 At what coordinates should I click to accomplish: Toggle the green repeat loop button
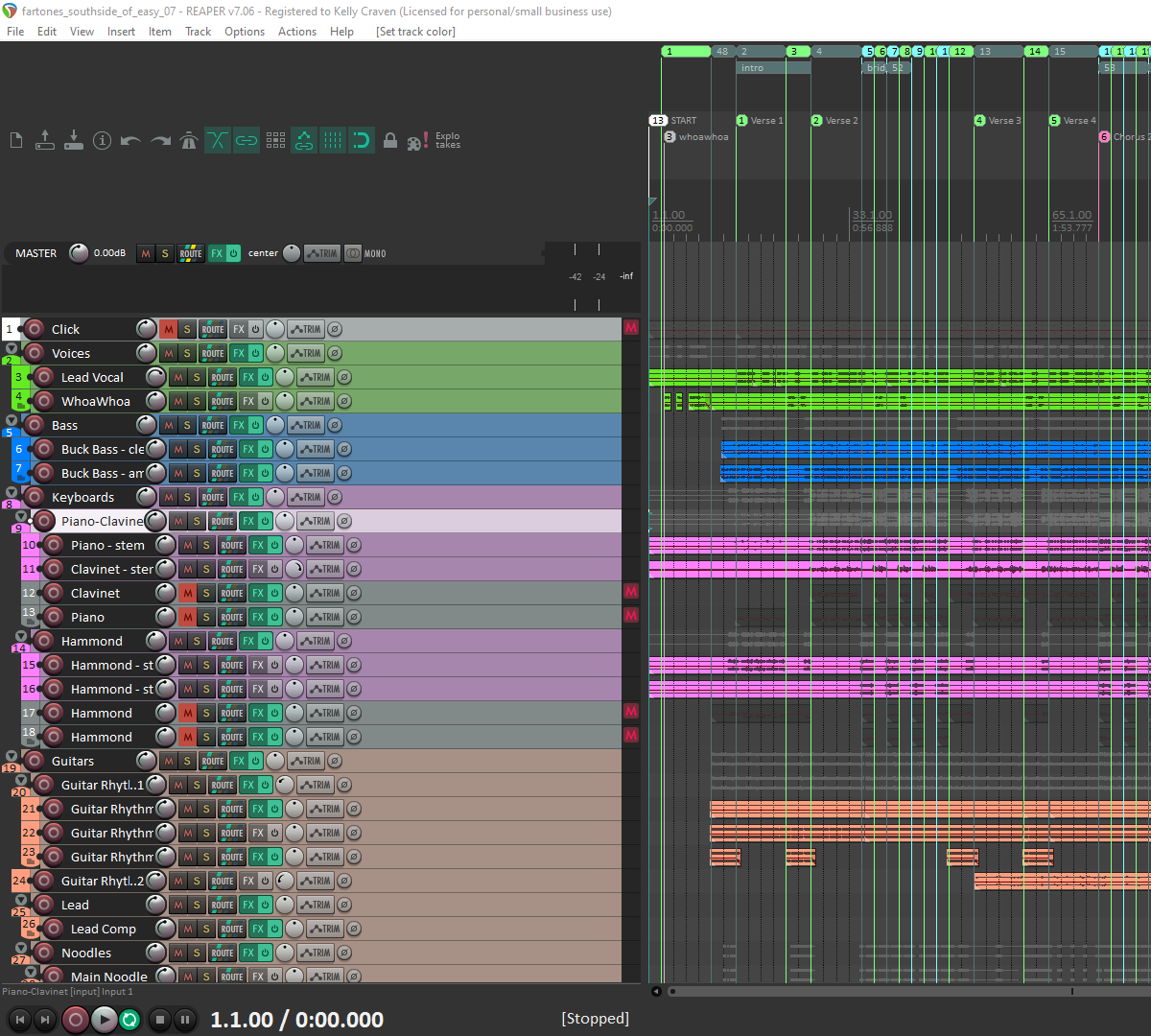[x=129, y=1020]
